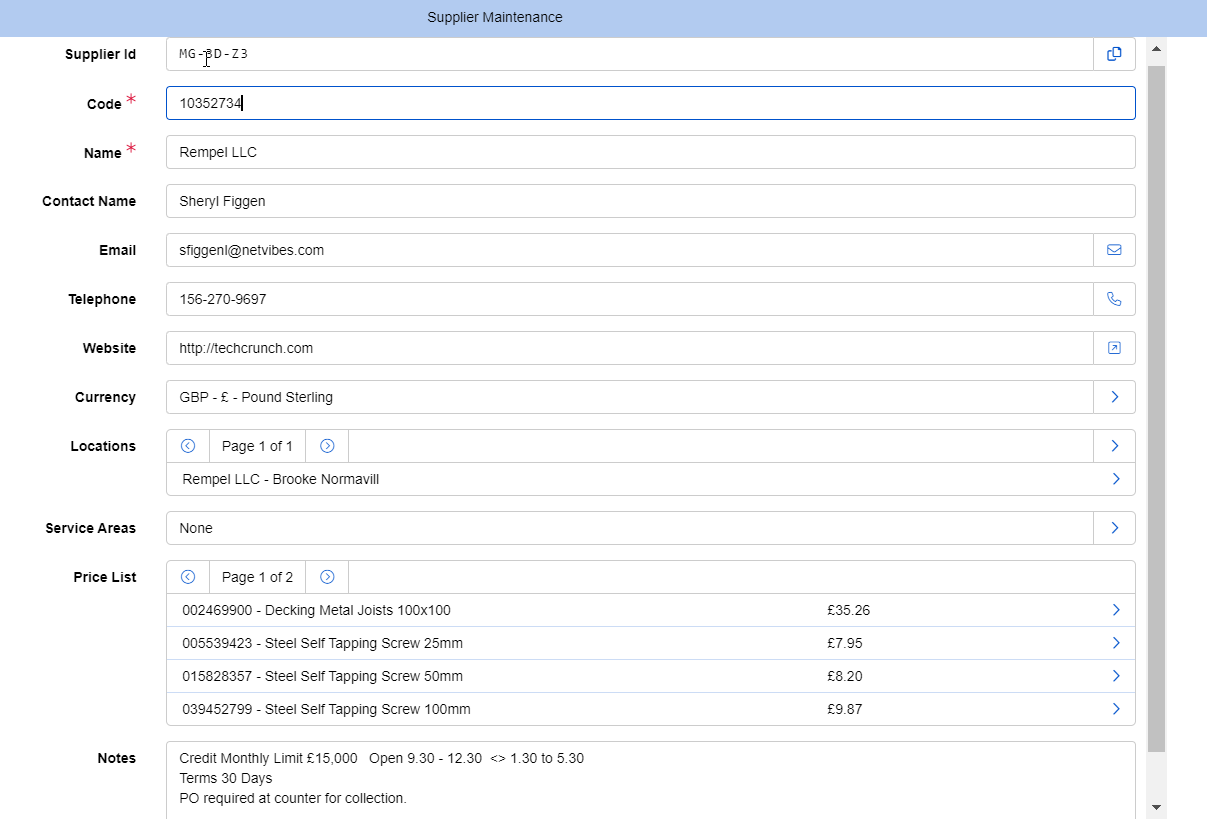
Task: Open the Service Areas chevron
Action: pos(1114,528)
